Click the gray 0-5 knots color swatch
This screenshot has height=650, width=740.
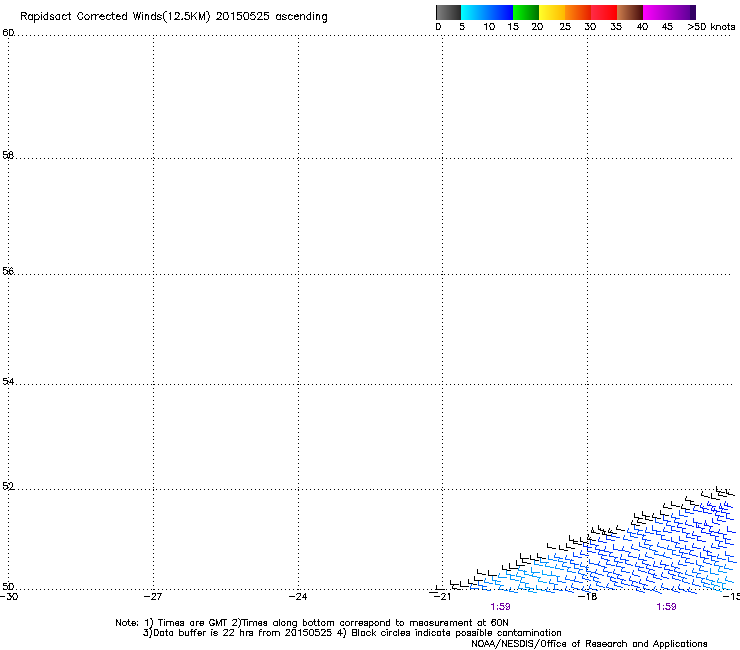click(448, 12)
